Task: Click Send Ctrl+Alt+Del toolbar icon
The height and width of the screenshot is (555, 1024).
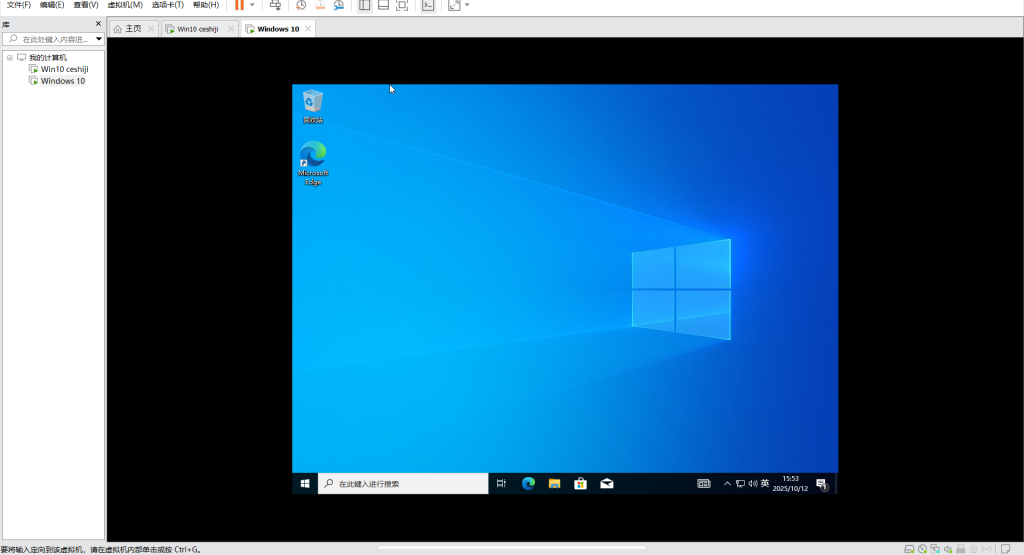Action: [275, 5]
